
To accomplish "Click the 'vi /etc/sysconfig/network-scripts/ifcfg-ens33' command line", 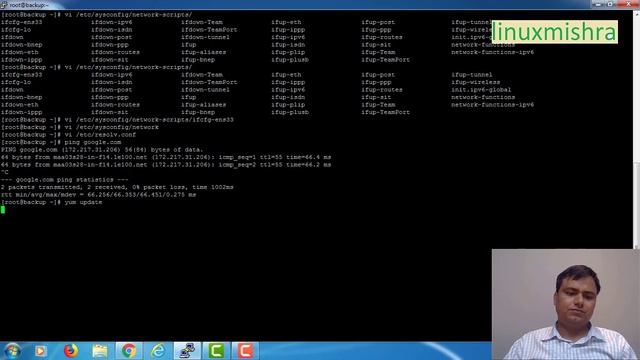I will click(x=117, y=120).
